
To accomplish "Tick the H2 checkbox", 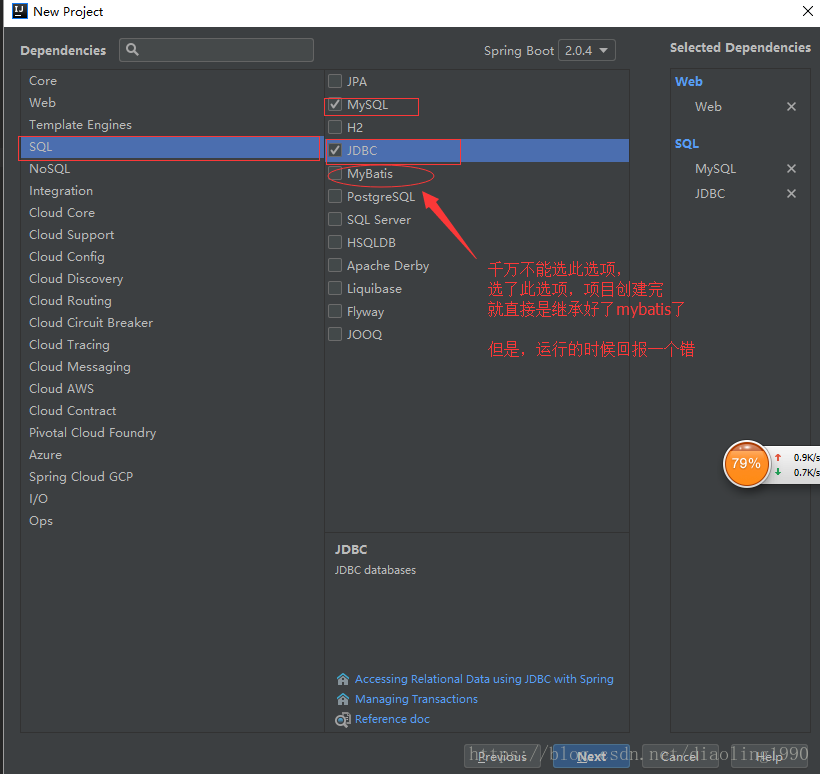I will pos(335,127).
